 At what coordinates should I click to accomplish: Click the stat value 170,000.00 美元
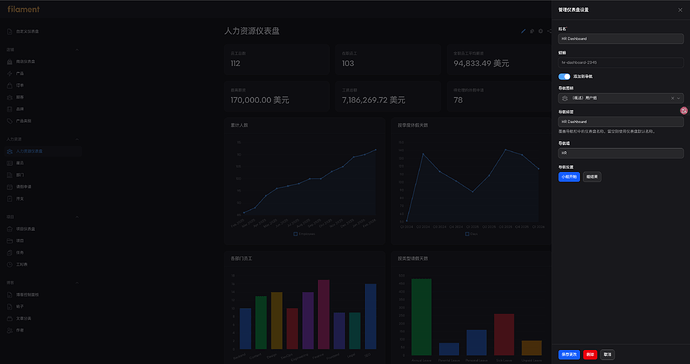[260, 100]
